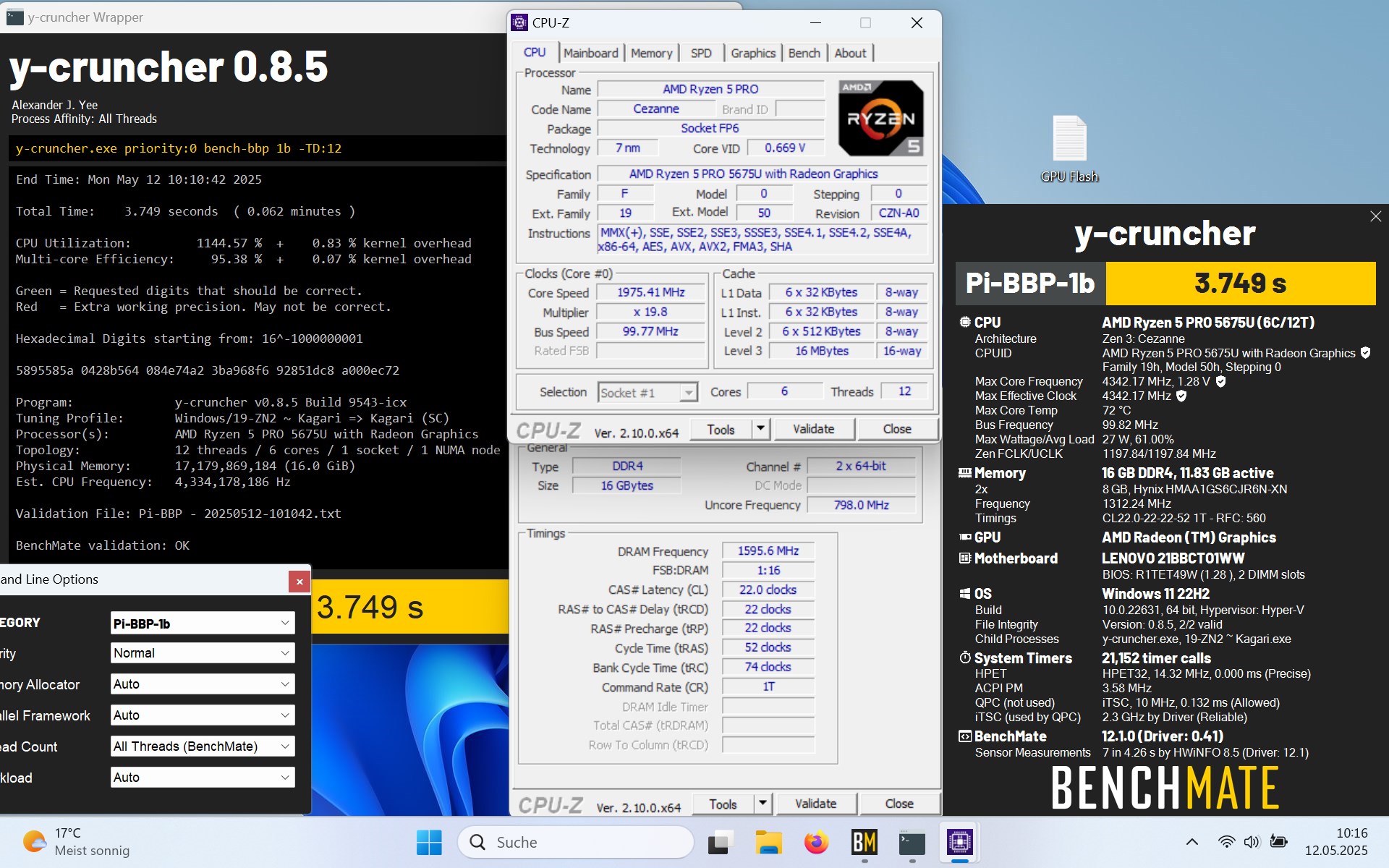Click the Memory icon in BenchMate panel
Image resolution: width=1389 pixels, height=868 pixels.
(x=965, y=473)
